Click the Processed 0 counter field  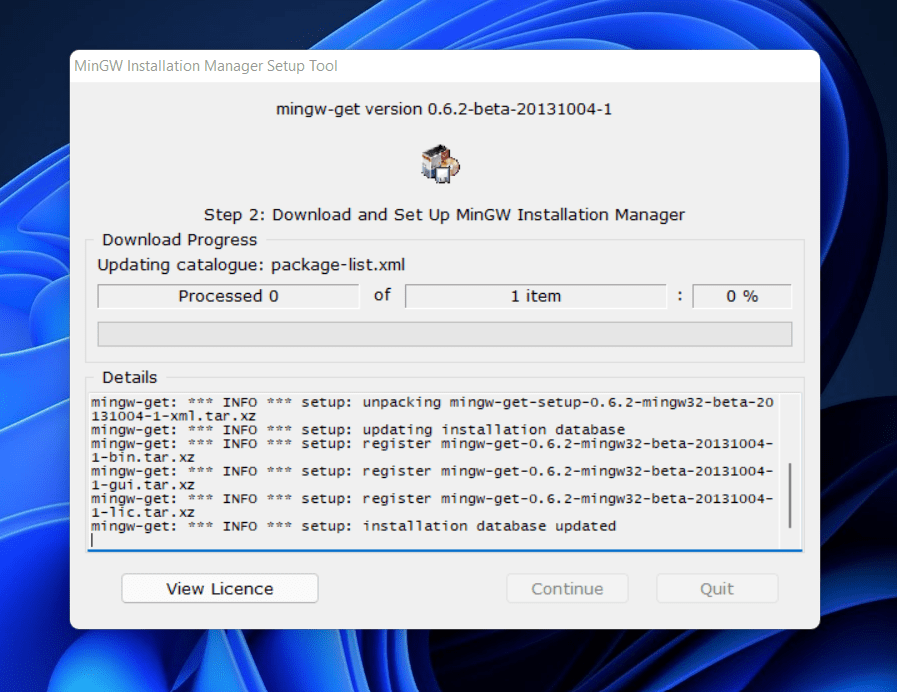point(227,296)
